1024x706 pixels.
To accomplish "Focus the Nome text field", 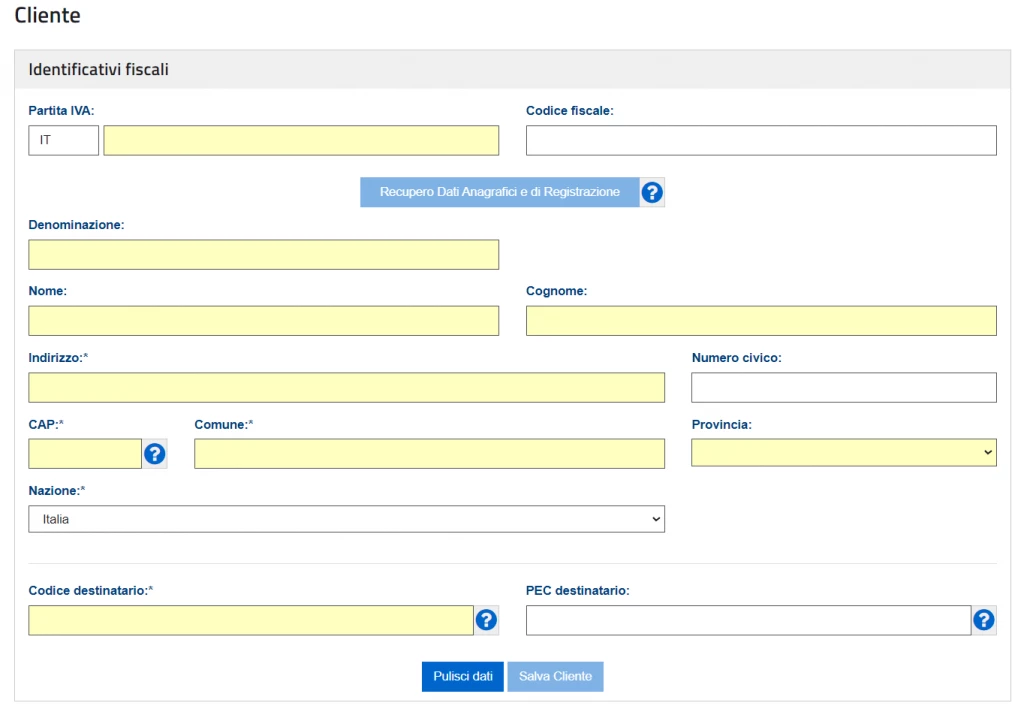I will tap(263, 321).
